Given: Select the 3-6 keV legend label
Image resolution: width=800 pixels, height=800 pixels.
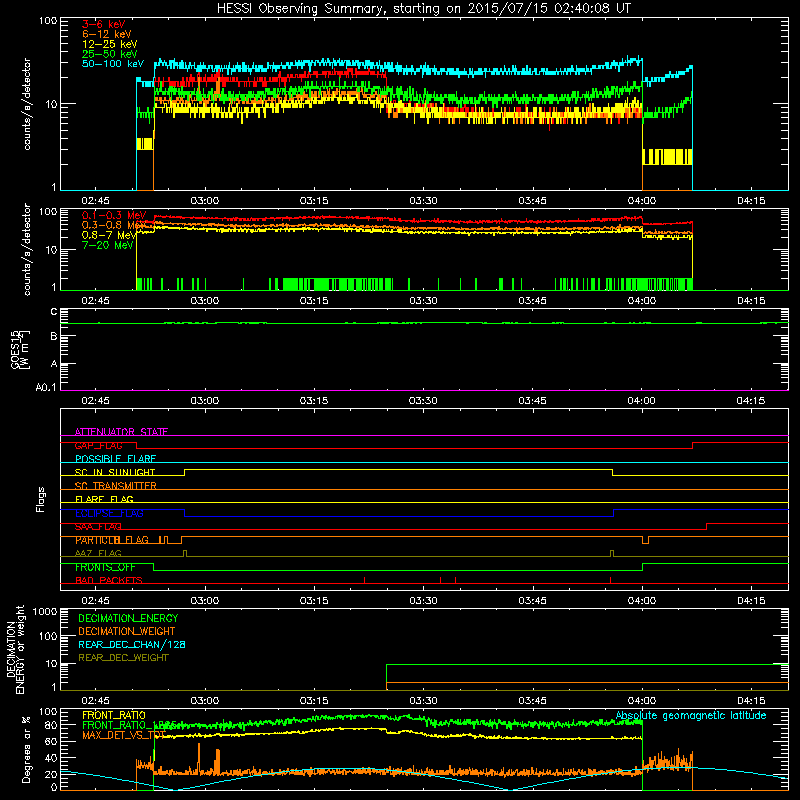Looking at the screenshot, I should click(x=103, y=24).
